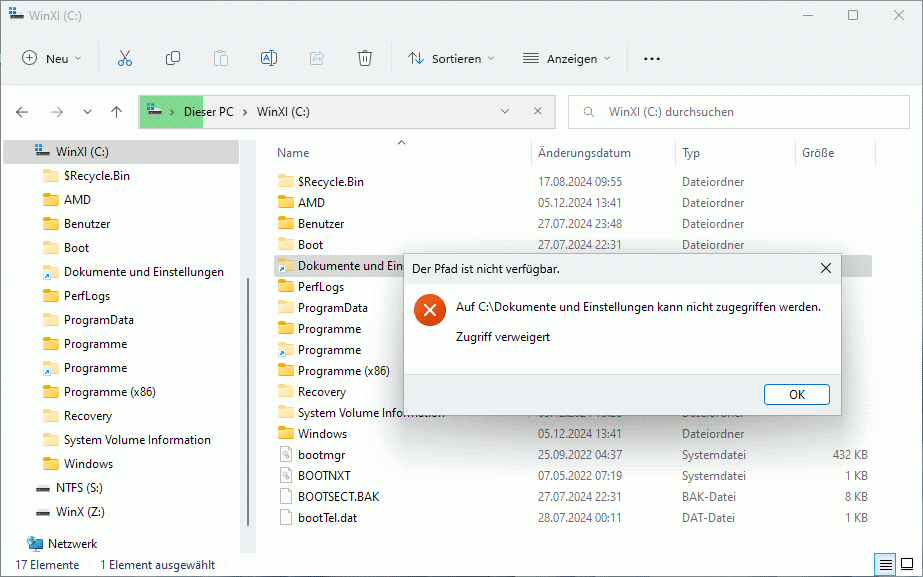
Task: Click the WinXI (C:) durchsuchen search field
Action: (739, 112)
